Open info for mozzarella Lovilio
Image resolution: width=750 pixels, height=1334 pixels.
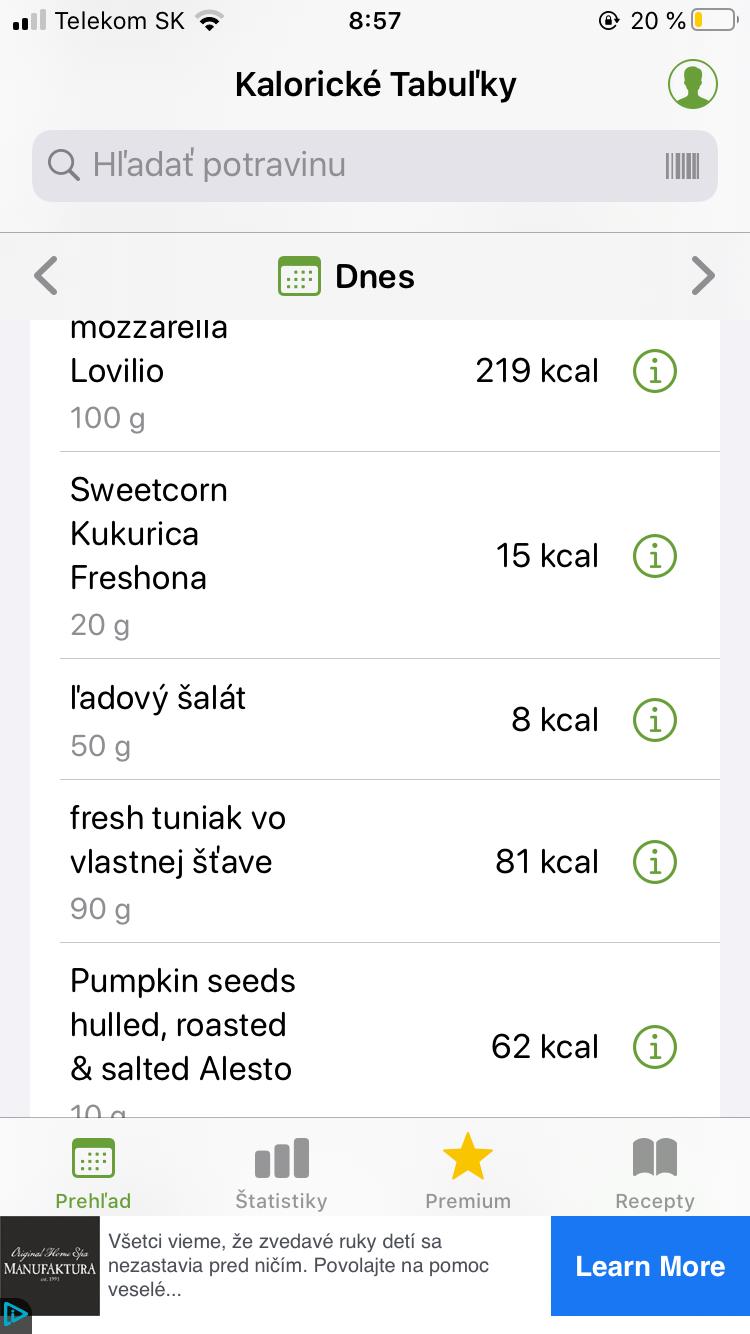[x=655, y=371]
